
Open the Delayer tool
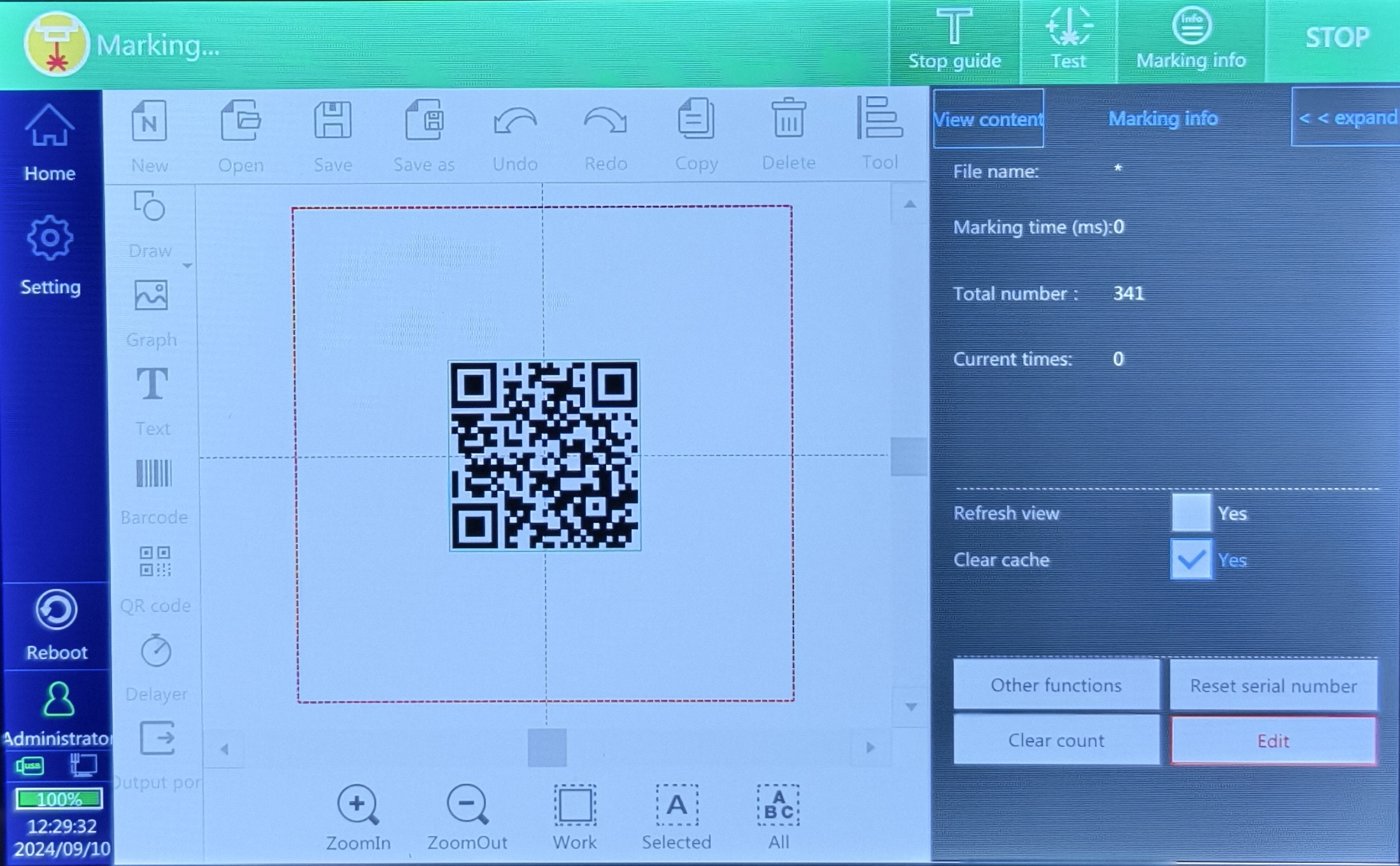(156, 651)
